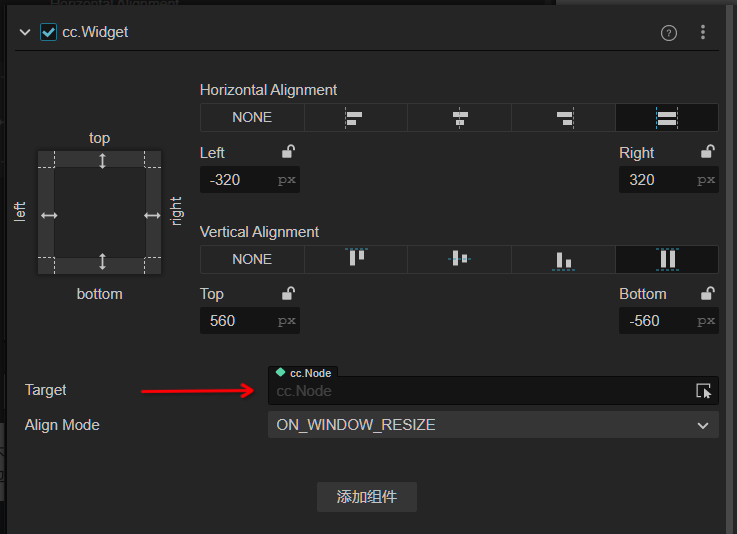This screenshot has width=737, height=534.
Task: Set Vertical Alignment to NONE
Action: [x=252, y=259]
